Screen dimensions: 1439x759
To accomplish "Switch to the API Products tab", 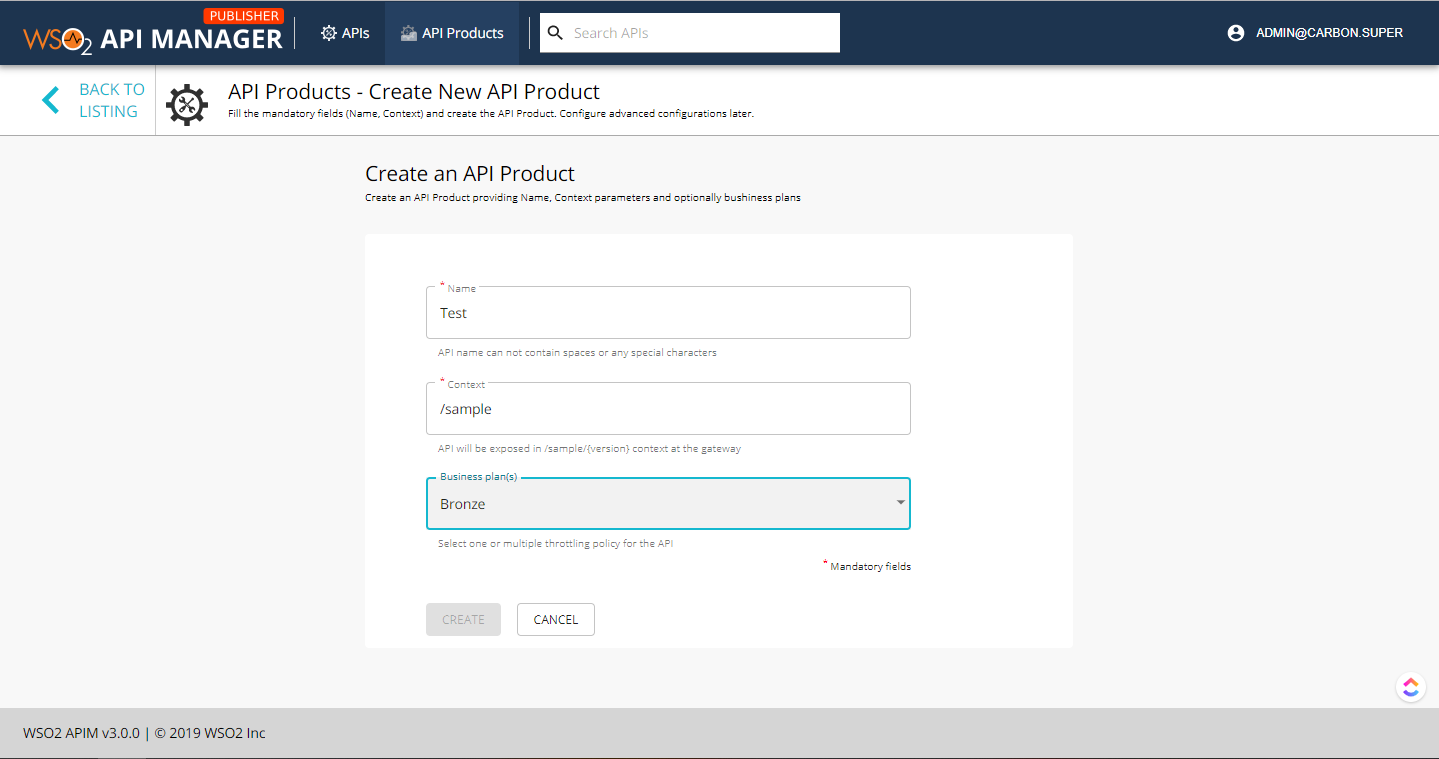I will click(451, 32).
